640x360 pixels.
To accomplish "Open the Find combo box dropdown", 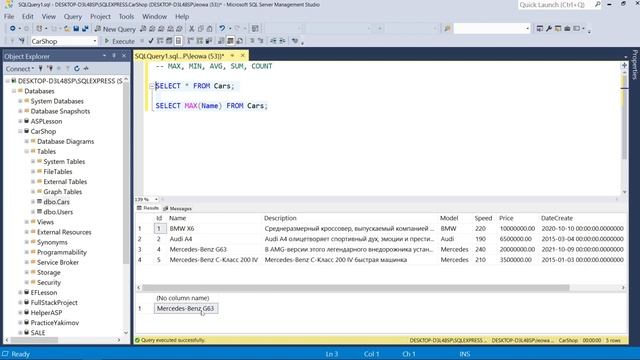I will pyautogui.click(x=527, y=29).
